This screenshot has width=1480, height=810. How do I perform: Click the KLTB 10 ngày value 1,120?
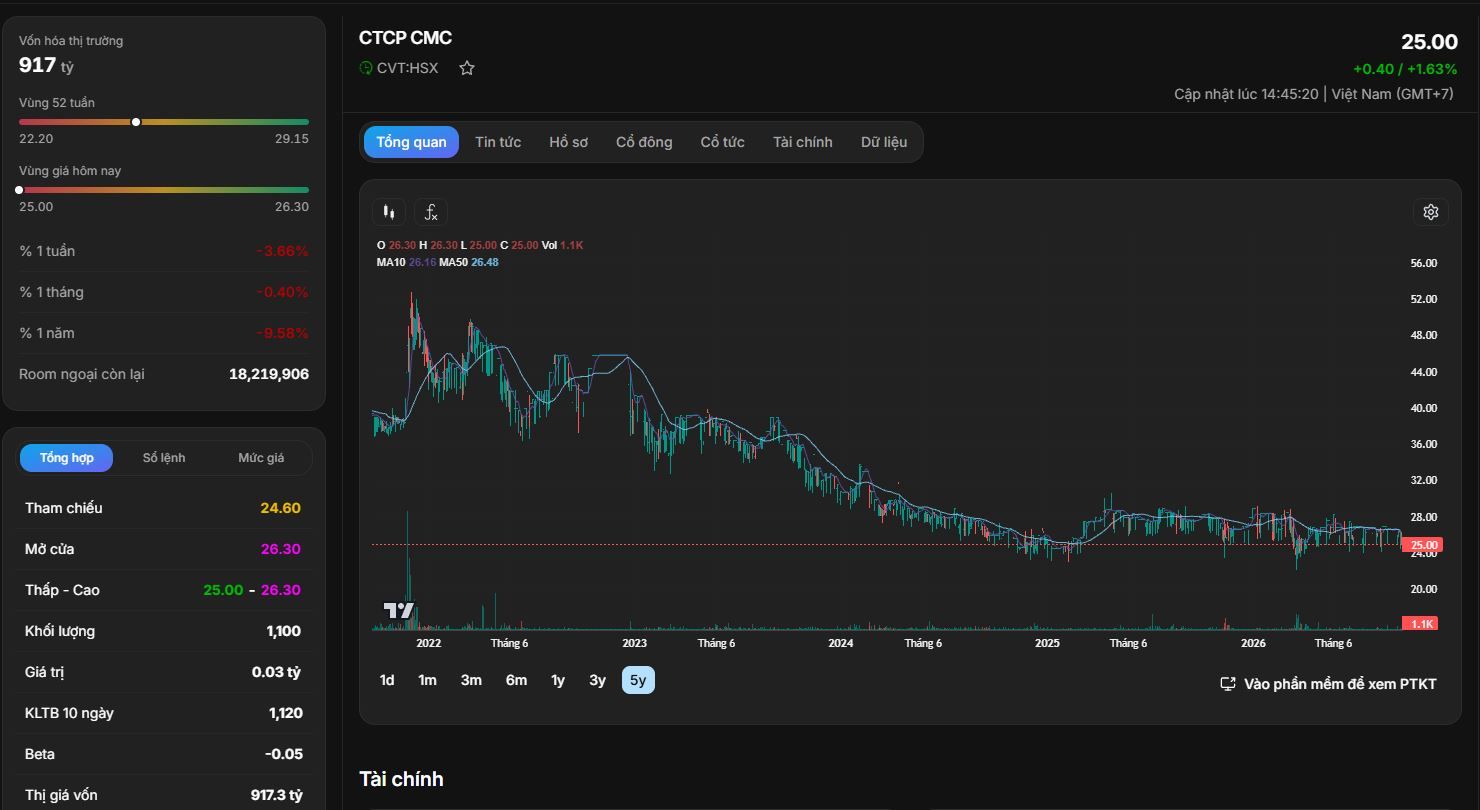point(285,713)
